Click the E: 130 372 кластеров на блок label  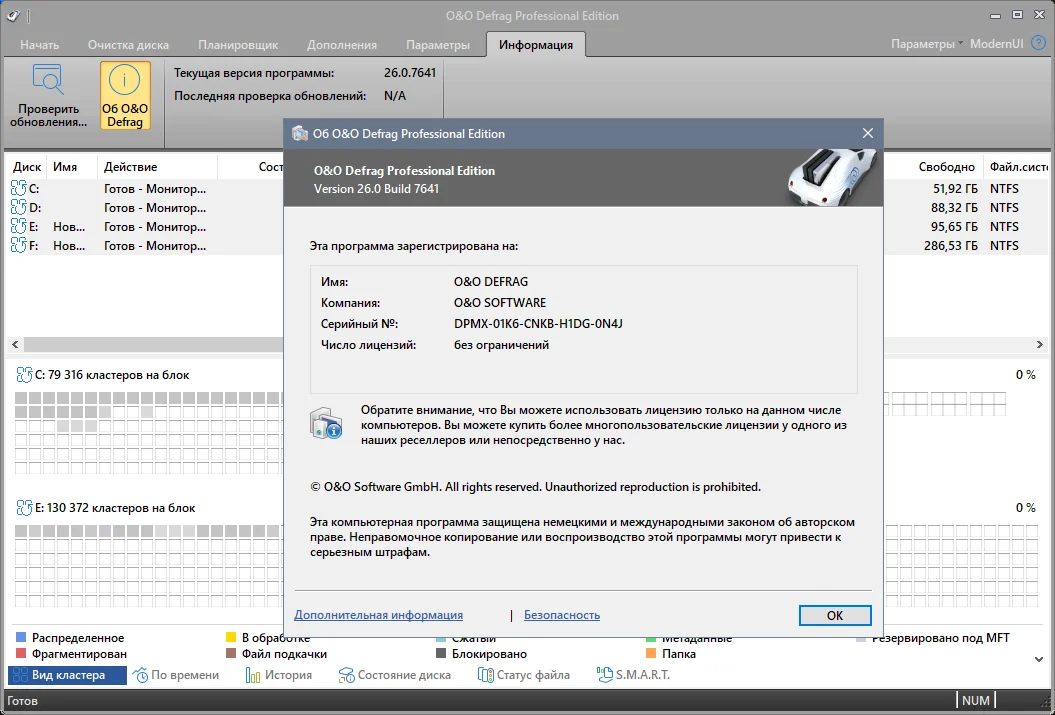click(115, 508)
